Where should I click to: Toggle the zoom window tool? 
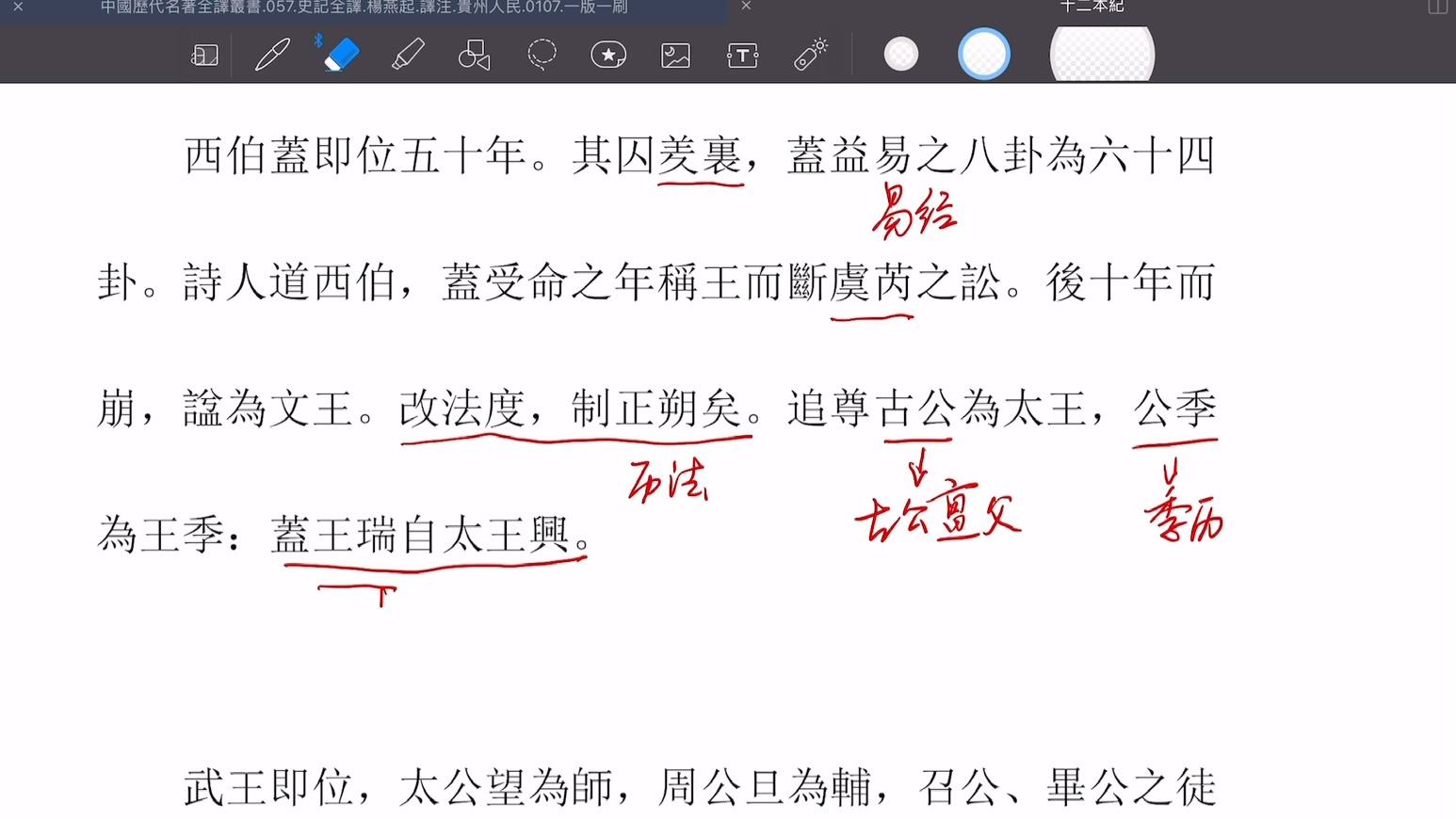click(204, 56)
